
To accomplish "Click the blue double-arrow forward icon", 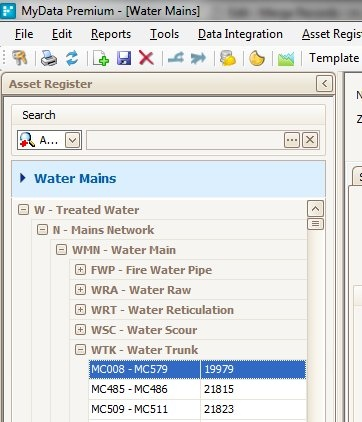I will pyautogui.click(x=199, y=58).
